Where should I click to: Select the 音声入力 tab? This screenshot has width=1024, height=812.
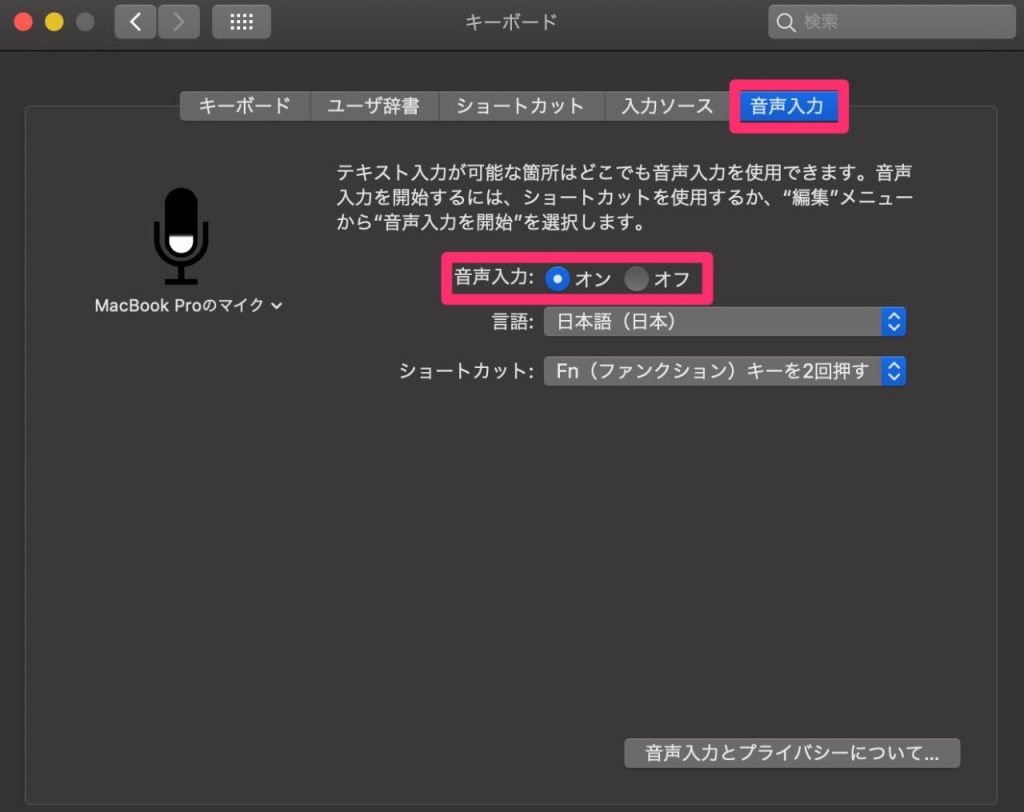coord(787,106)
